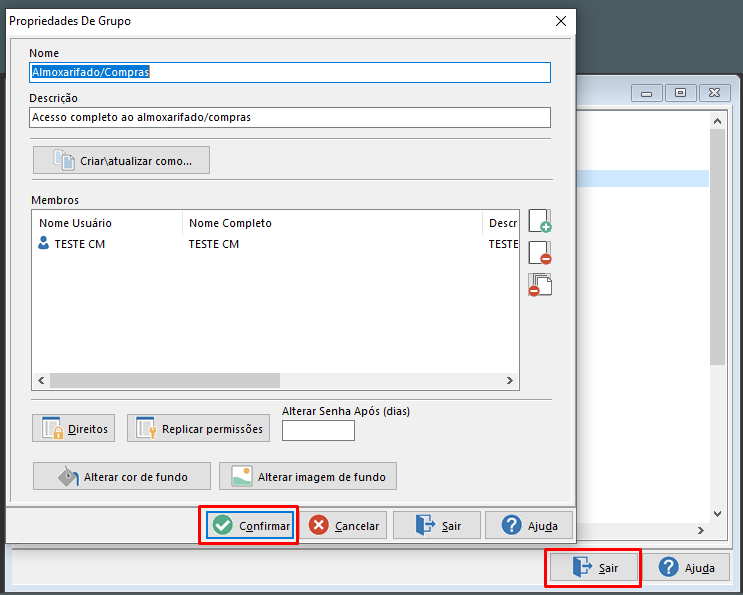Viewport: 743px width, 595px height.
Task: Select the highlighted row in the background window
Action: 643,179
